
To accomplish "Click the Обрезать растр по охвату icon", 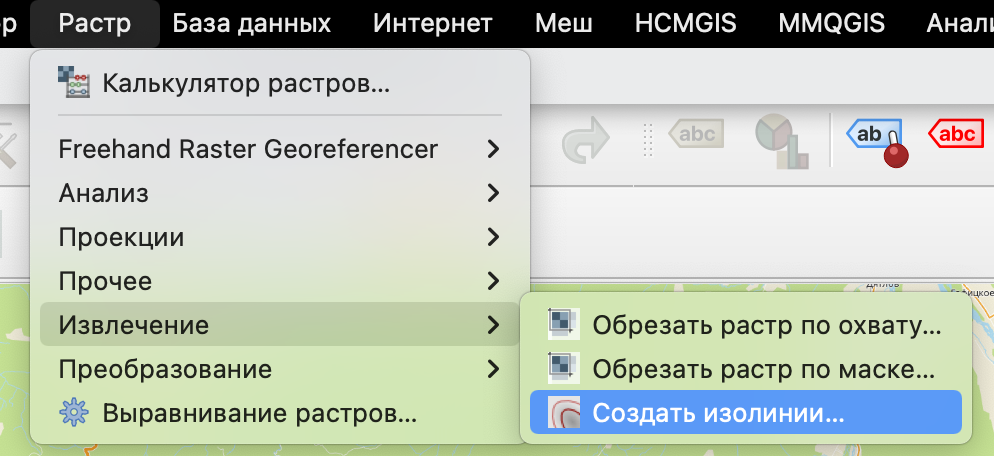I will 563,325.
